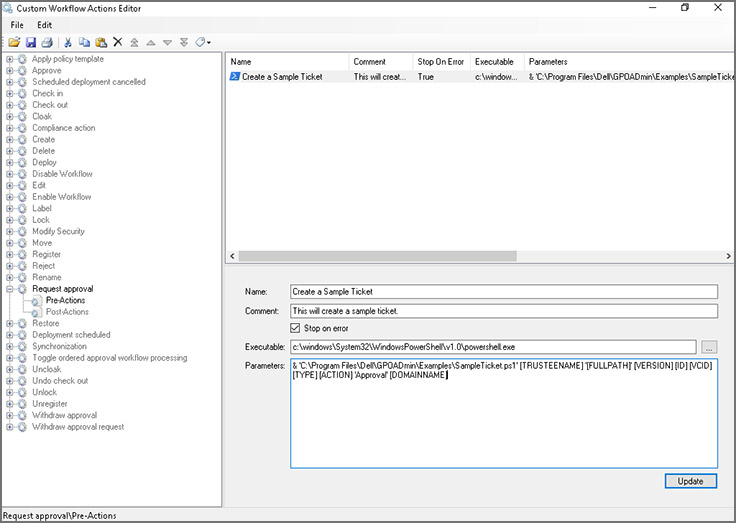The width and height of the screenshot is (736, 523).
Task: Click the gear icon next to Deploy
Action: (x=22, y=162)
